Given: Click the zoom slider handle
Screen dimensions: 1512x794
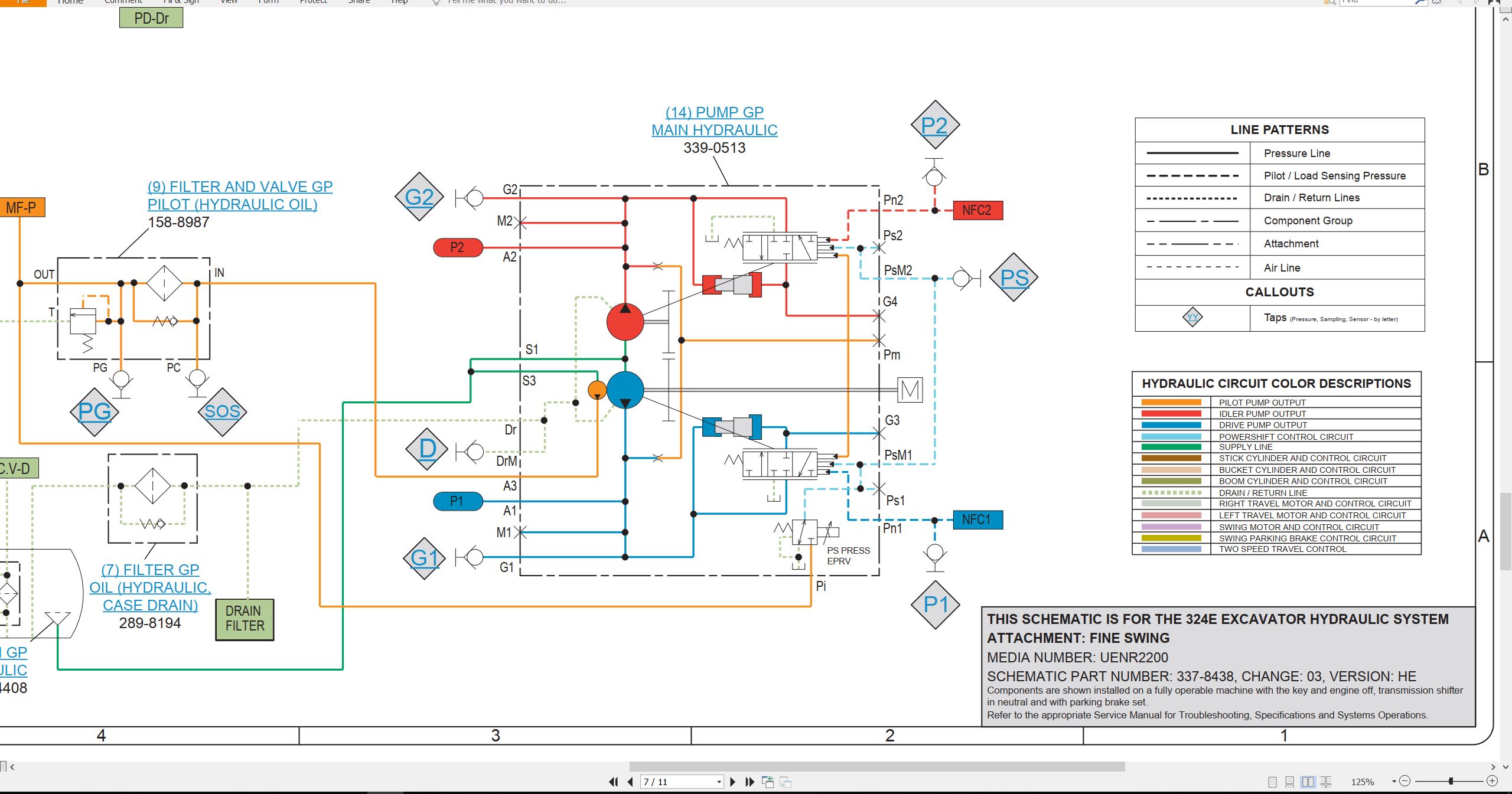Looking at the screenshot, I should coord(1451,781).
